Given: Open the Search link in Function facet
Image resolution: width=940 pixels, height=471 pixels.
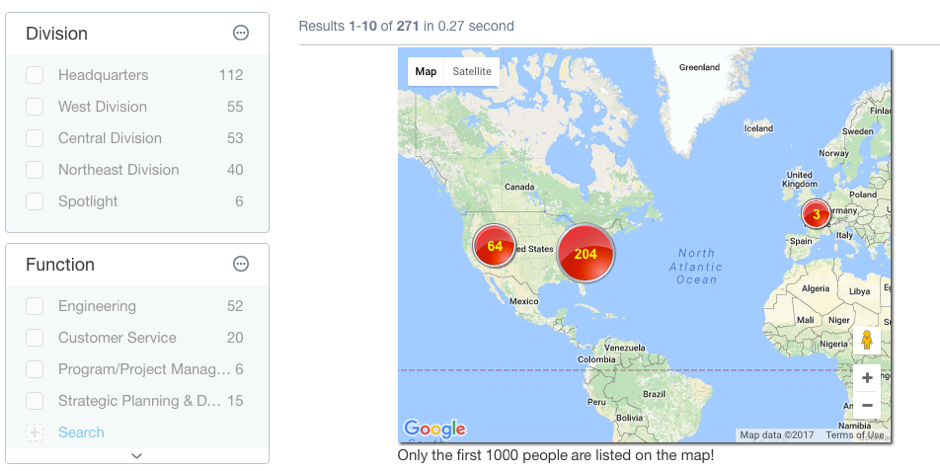Looking at the screenshot, I should tap(81, 432).
